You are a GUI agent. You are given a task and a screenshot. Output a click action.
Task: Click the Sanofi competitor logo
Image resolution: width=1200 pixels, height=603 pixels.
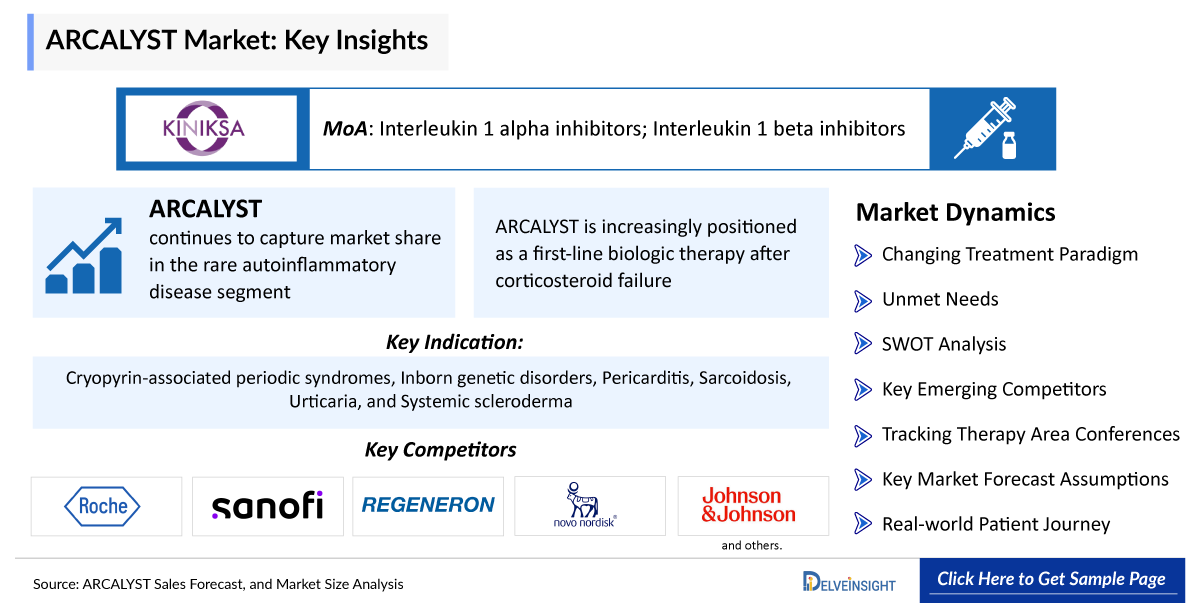click(268, 506)
